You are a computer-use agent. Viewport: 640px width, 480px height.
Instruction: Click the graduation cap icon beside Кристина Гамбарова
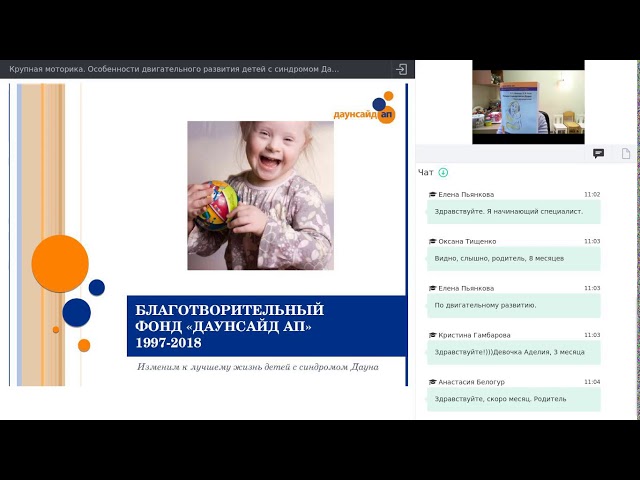coord(432,335)
